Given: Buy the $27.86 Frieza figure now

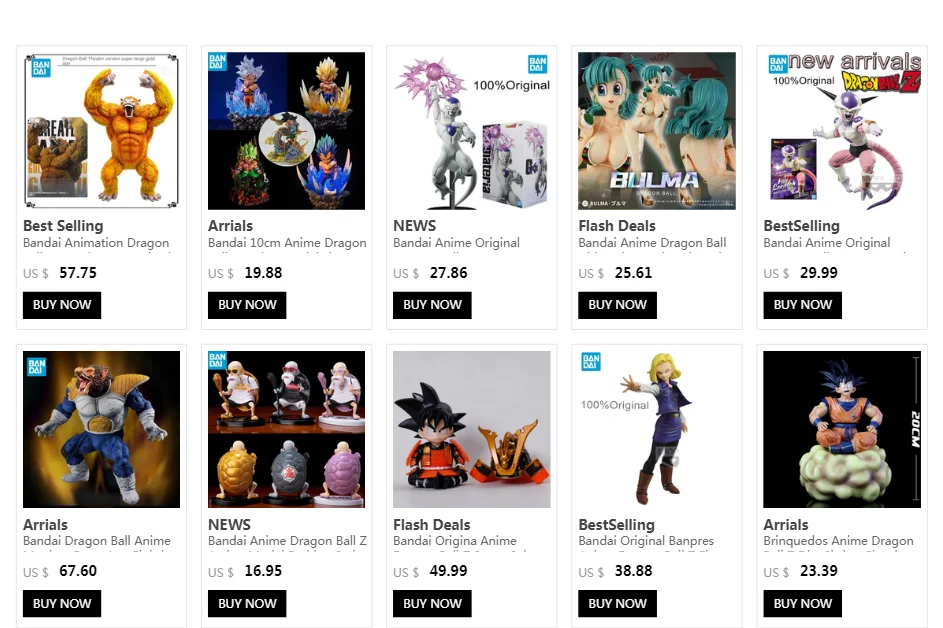Looking at the screenshot, I should 432,305.
